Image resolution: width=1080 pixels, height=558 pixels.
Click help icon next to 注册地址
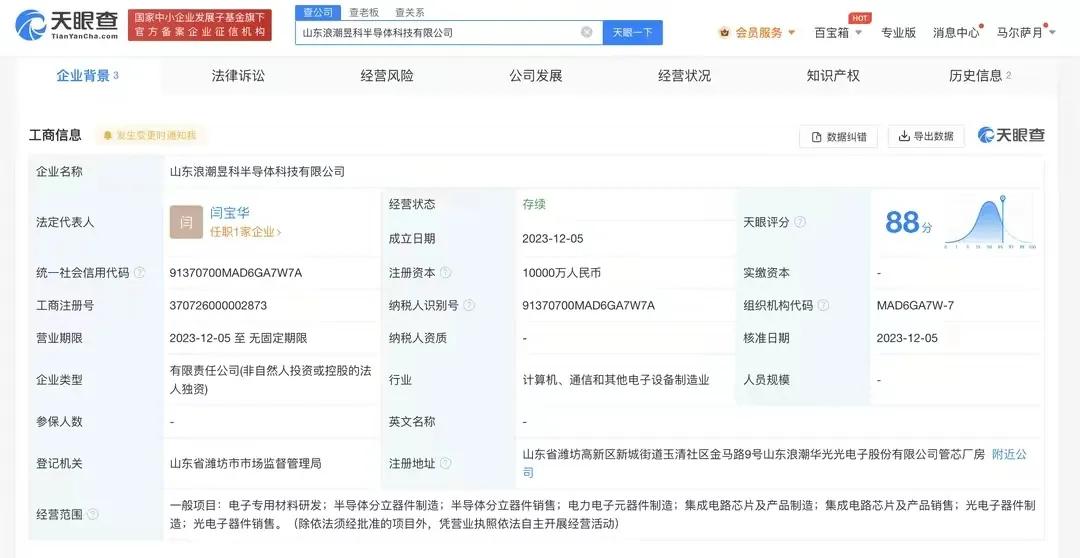446,464
